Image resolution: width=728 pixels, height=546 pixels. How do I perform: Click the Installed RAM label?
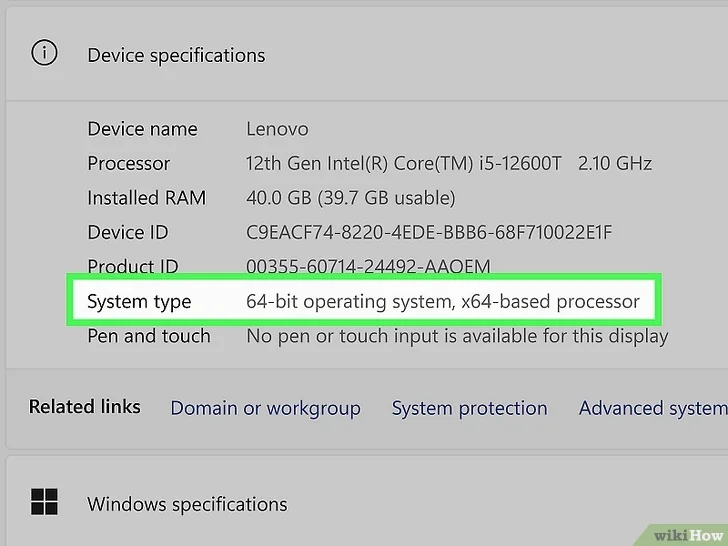point(146,198)
